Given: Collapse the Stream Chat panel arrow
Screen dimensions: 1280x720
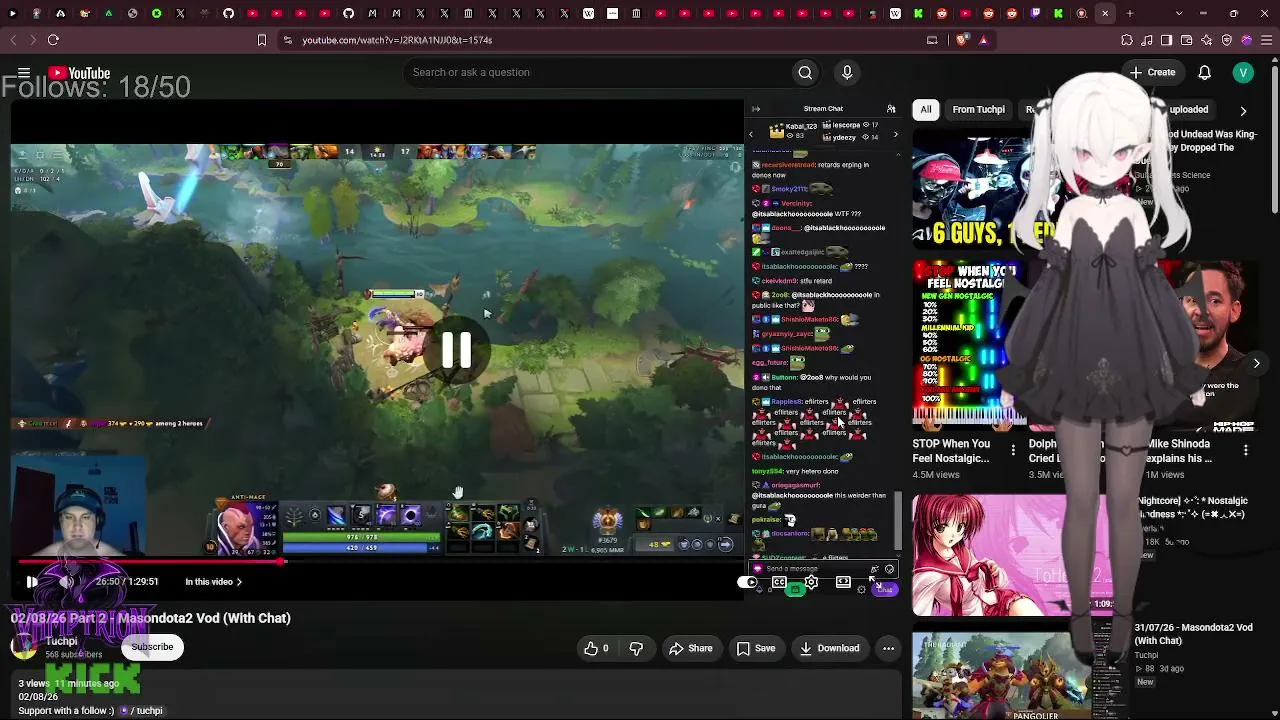Looking at the screenshot, I should click(x=756, y=109).
